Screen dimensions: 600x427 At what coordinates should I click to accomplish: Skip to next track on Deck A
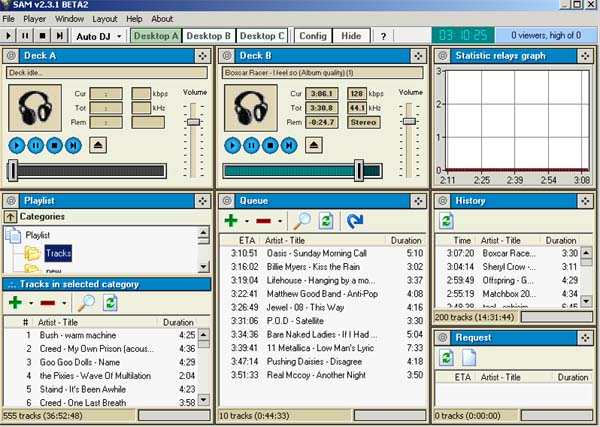pos(73,145)
